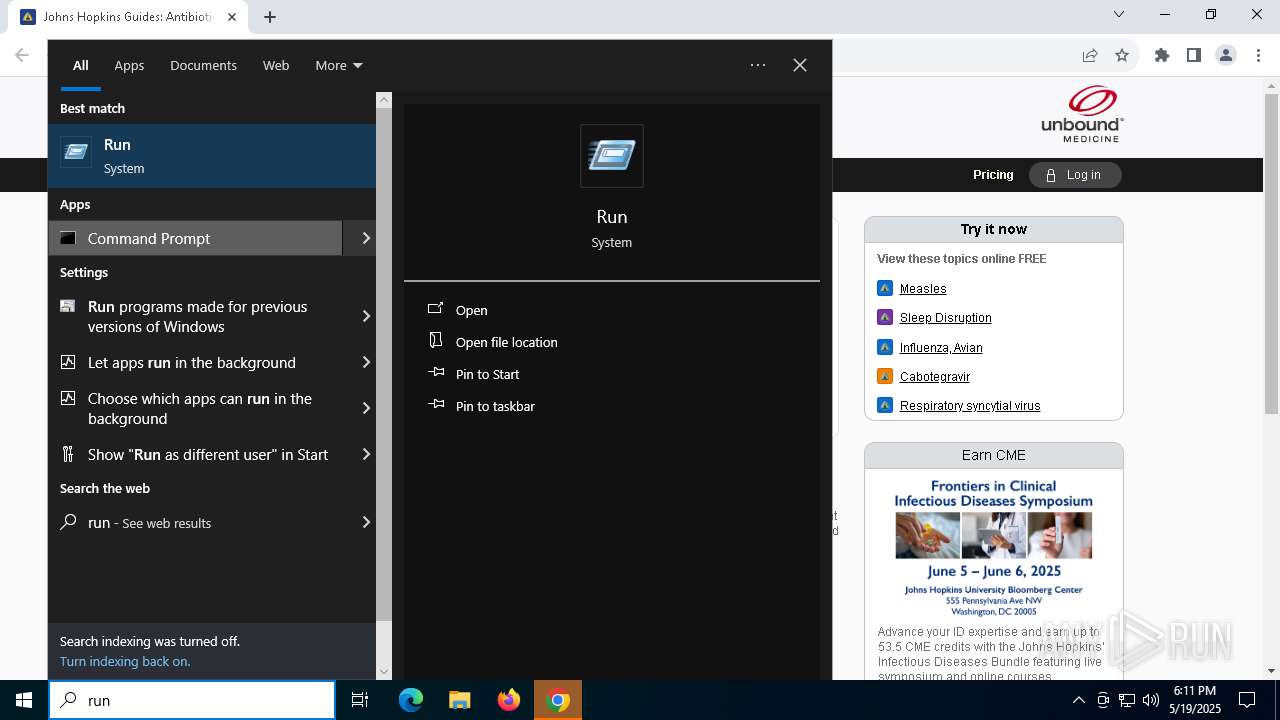Open the Run best match result
The image size is (1280, 720).
212,156
